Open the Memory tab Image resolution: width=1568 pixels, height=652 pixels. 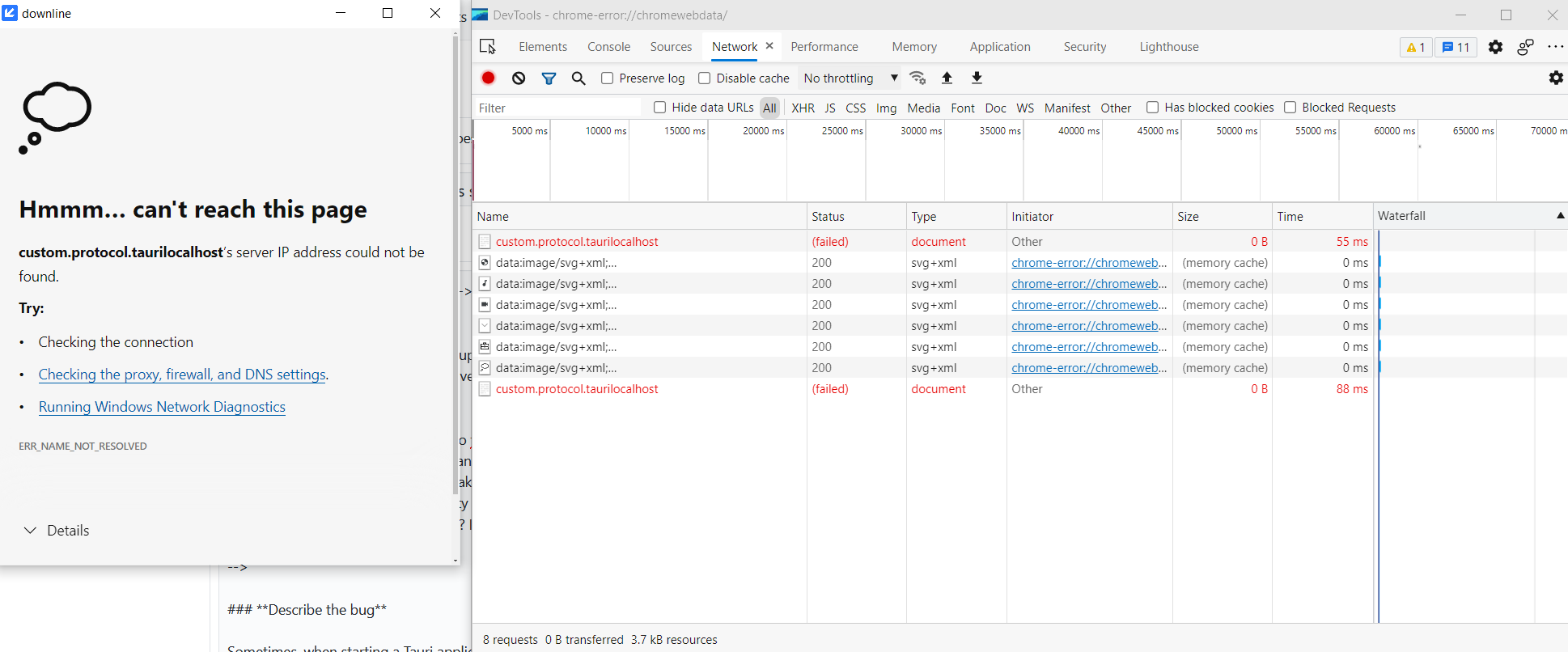tap(914, 47)
